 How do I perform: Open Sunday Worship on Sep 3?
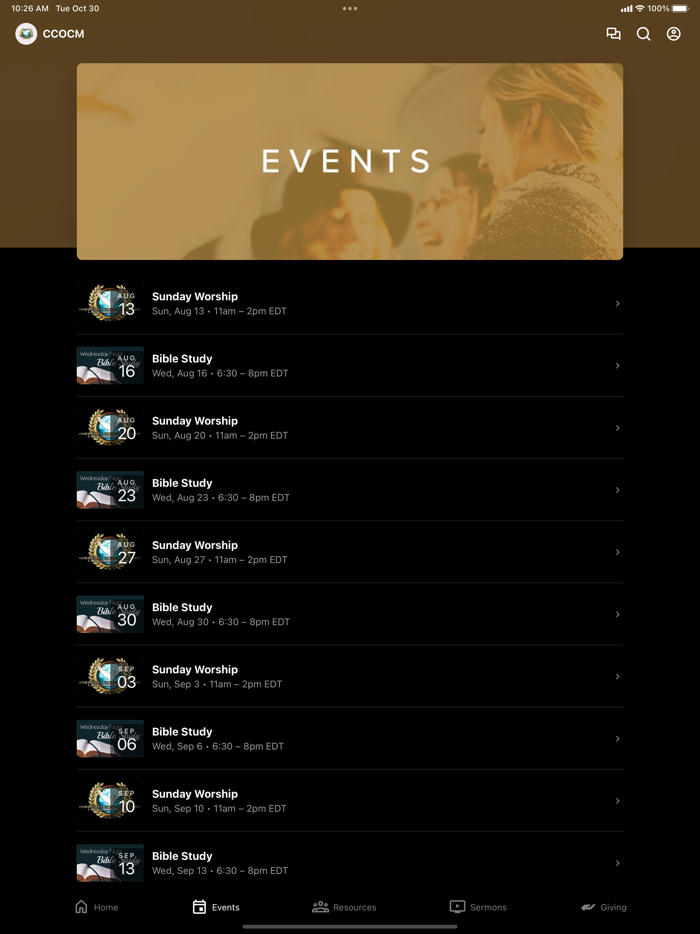(350, 677)
